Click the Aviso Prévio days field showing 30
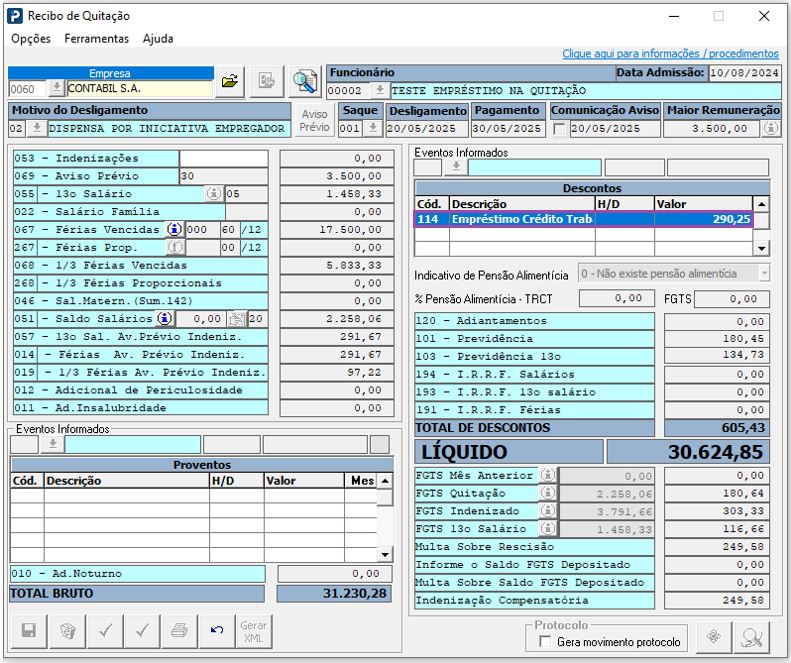This screenshot has height=663, width=791. tap(223, 176)
